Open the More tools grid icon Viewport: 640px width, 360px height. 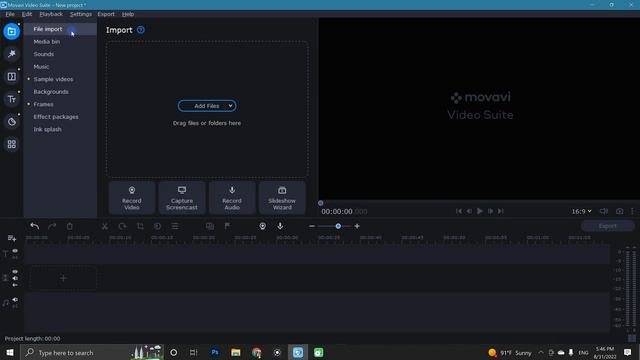[x=11, y=144]
